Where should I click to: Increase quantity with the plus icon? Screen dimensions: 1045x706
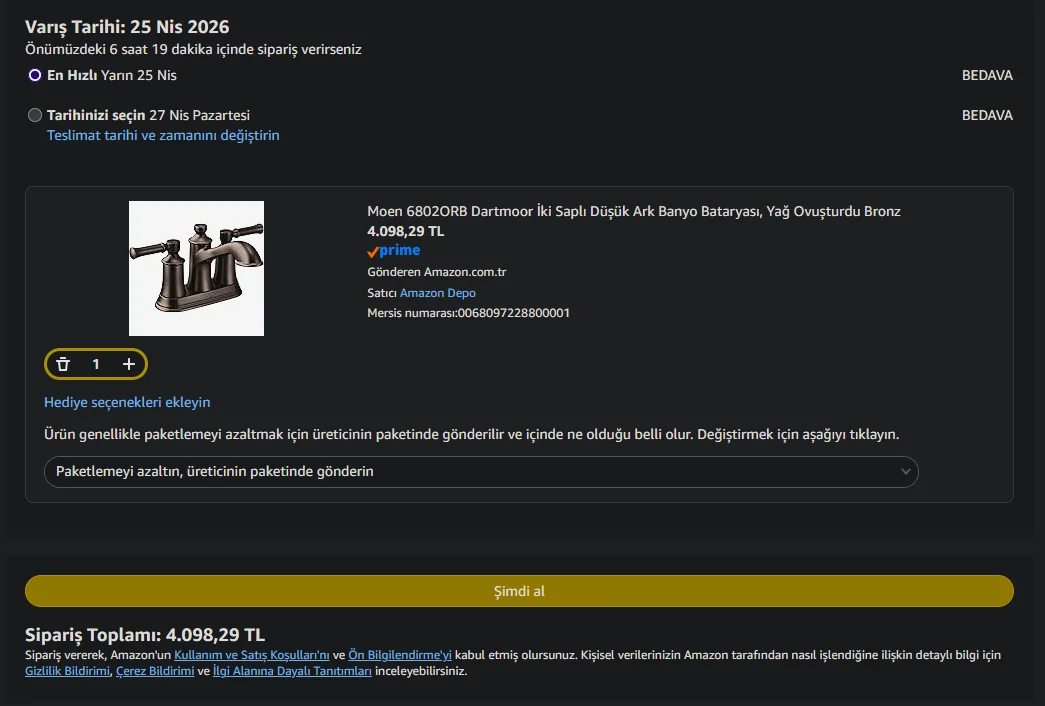[129, 364]
